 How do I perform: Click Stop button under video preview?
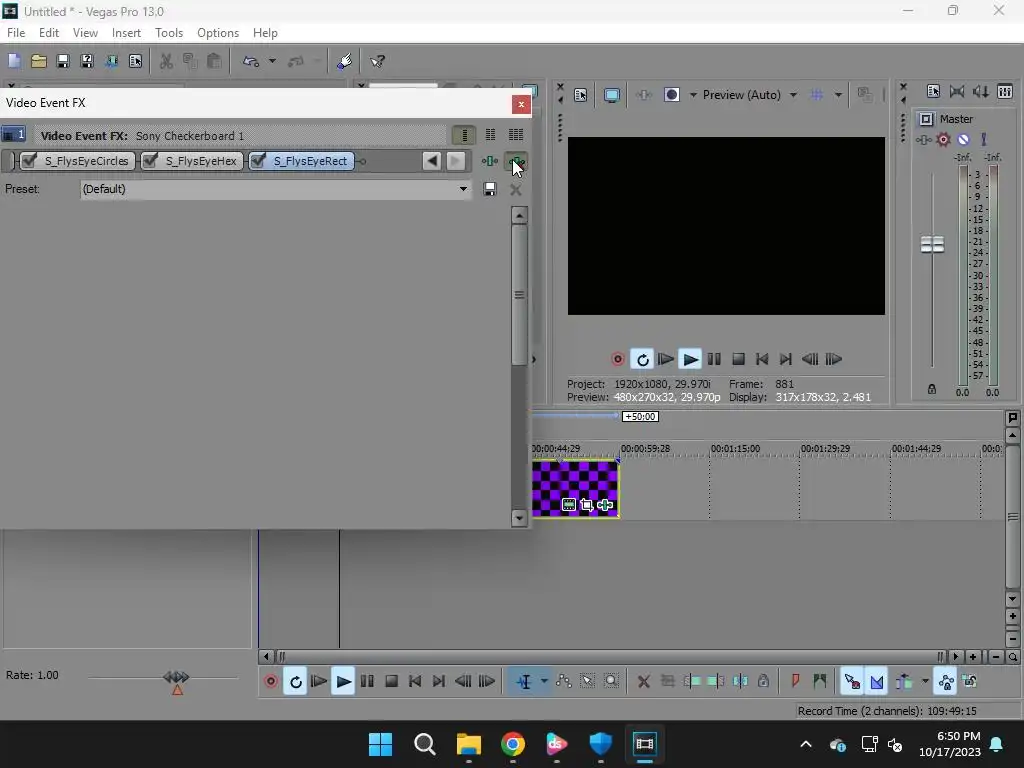(738, 359)
